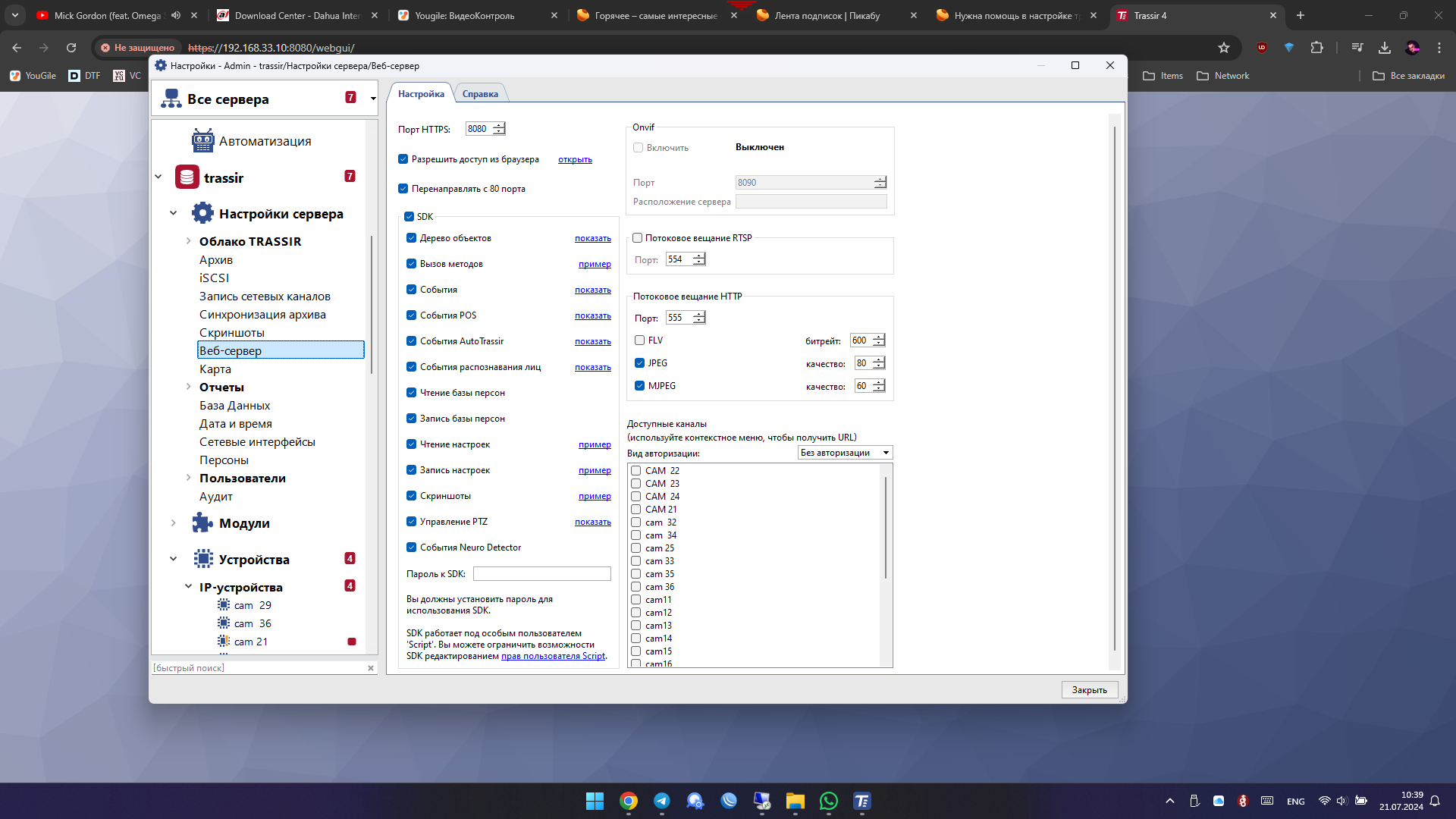Reload the browser page
Image resolution: width=1456 pixels, height=819 pixels.
(x=71, y=48)
